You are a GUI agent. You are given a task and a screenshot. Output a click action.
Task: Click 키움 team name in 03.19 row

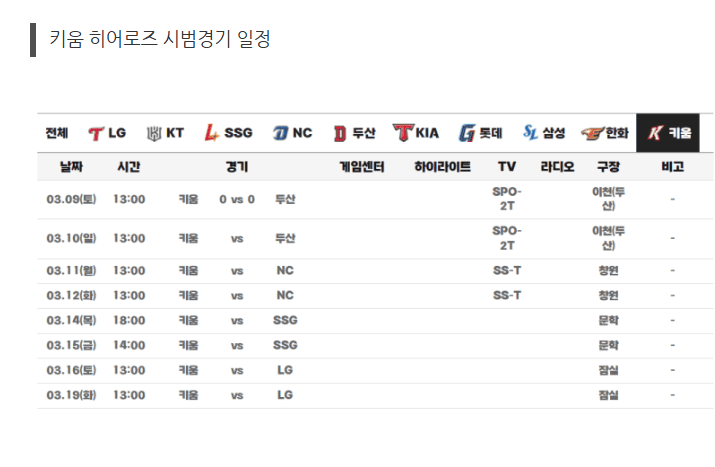click(188, 395)
